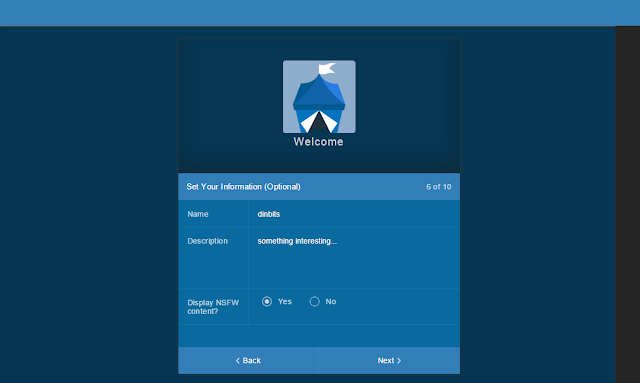Click the Welcome title text

point(318,142)
